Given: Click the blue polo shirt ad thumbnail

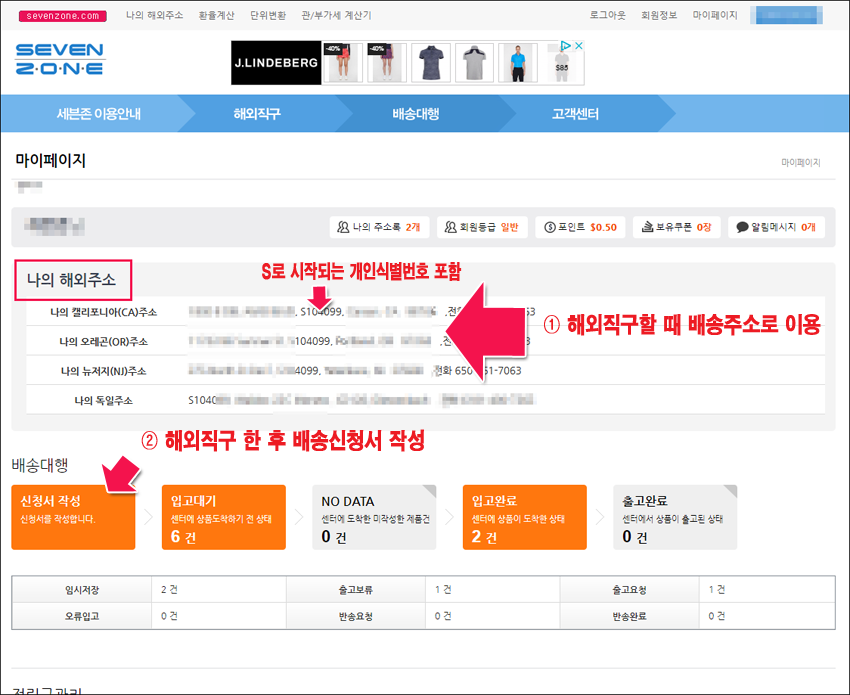Looking at the screenshot, I should 516,63.
